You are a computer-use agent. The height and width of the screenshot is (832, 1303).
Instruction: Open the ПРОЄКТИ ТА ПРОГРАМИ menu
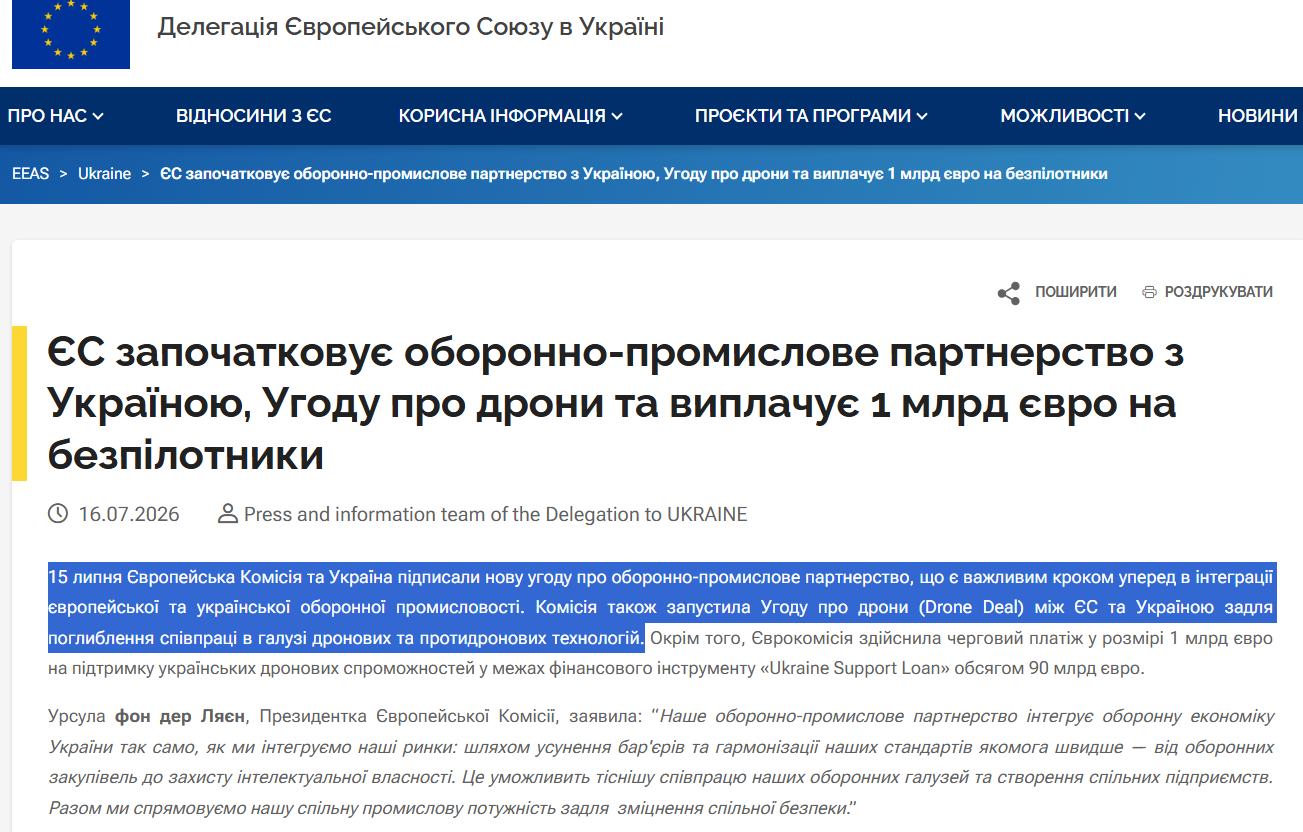click(x=812, y=116)
